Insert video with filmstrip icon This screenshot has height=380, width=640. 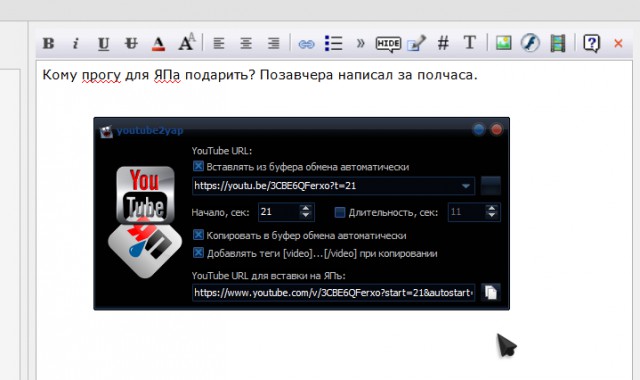[x=558, y=43]
